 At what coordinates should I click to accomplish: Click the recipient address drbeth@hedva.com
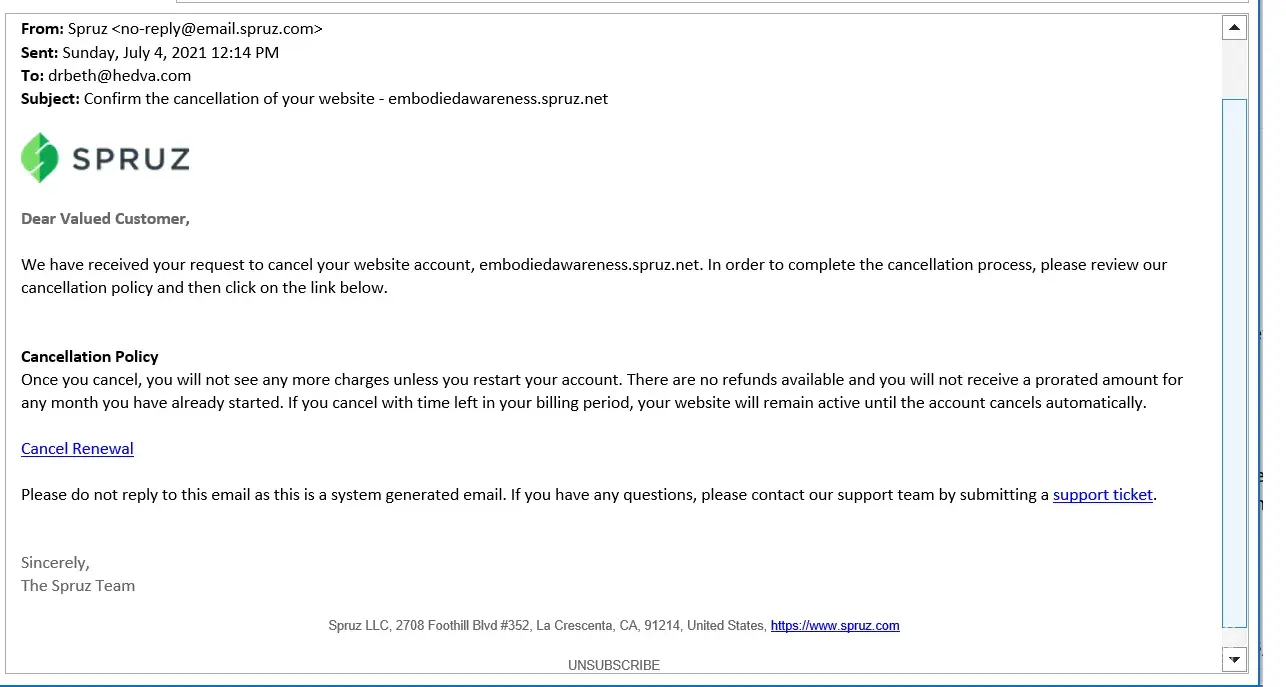[x=119, y=75]
